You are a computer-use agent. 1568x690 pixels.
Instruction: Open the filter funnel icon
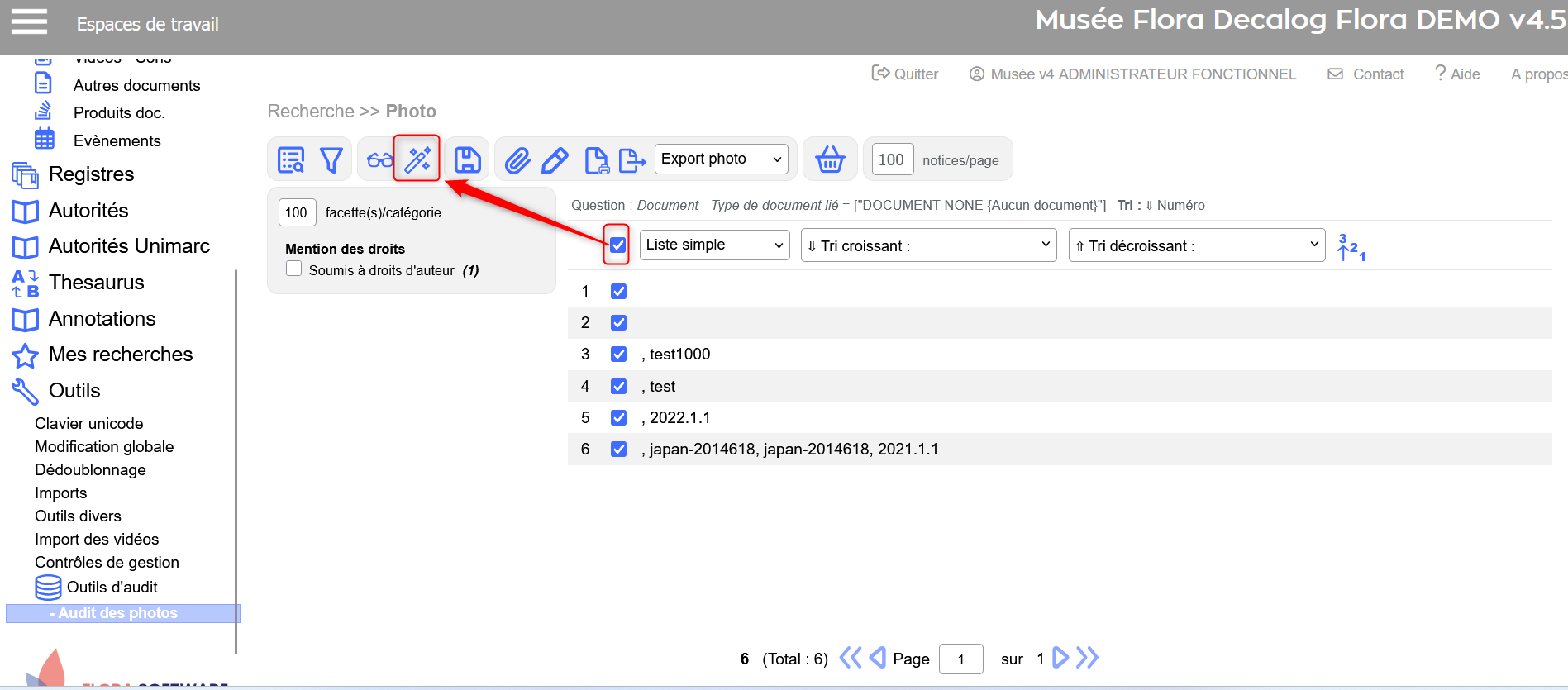331,159
